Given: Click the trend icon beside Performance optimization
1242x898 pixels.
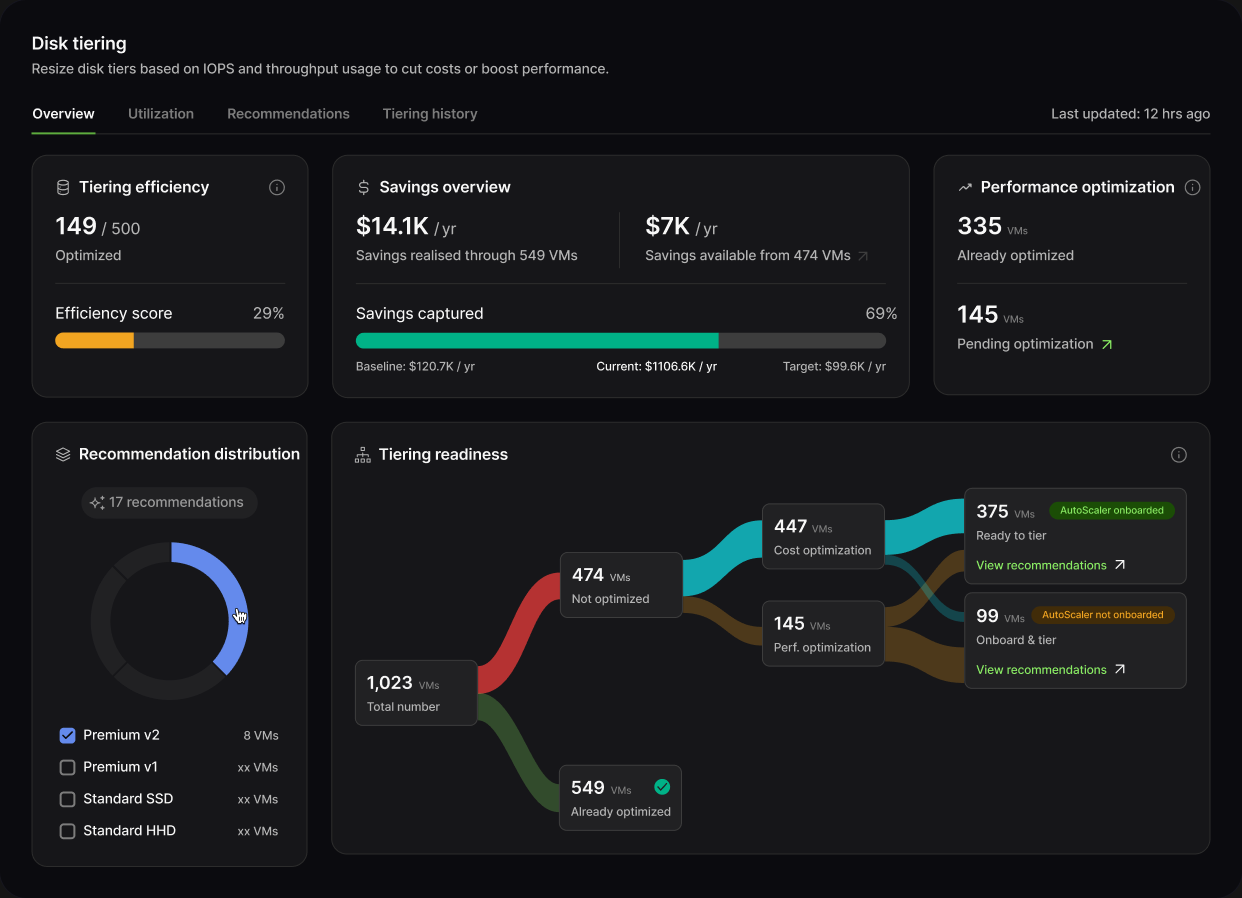Looking at the screenshot, I should click(x=965, y=187).
